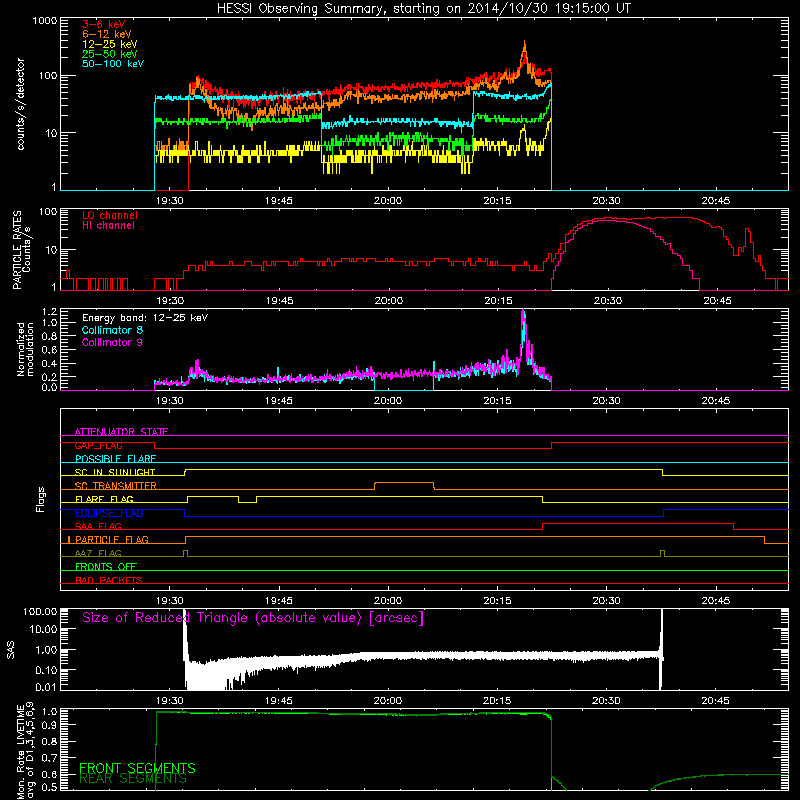Image resolution: width=800 pixels, height=800 pixels.
Task: Click the SC_TRANSMITTER raised pulse near 20:00
Action: 404,483
